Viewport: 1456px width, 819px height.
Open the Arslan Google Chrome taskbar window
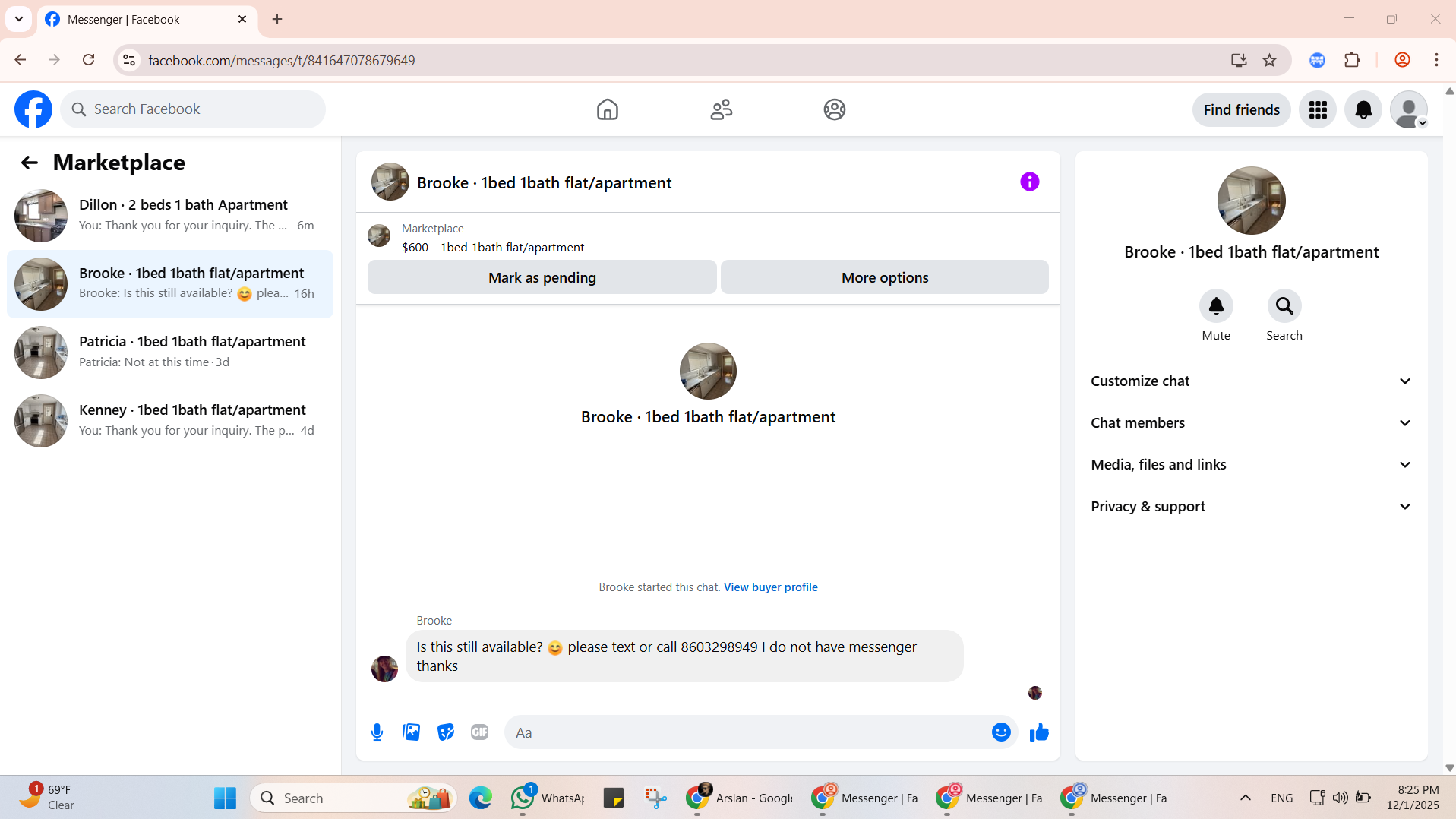[x=739, y=798]
